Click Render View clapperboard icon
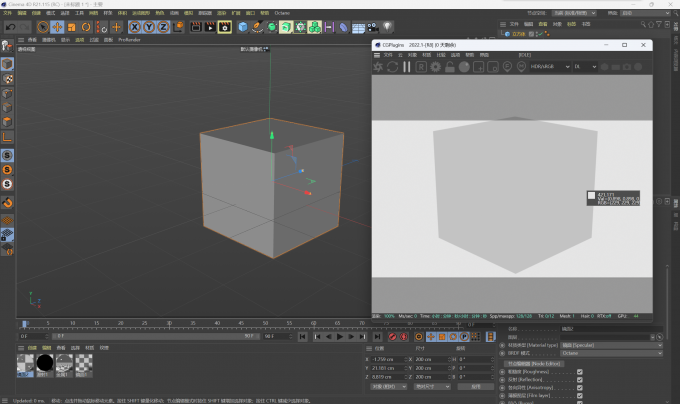Screen dimensions: 680x404 pos(196,27)
